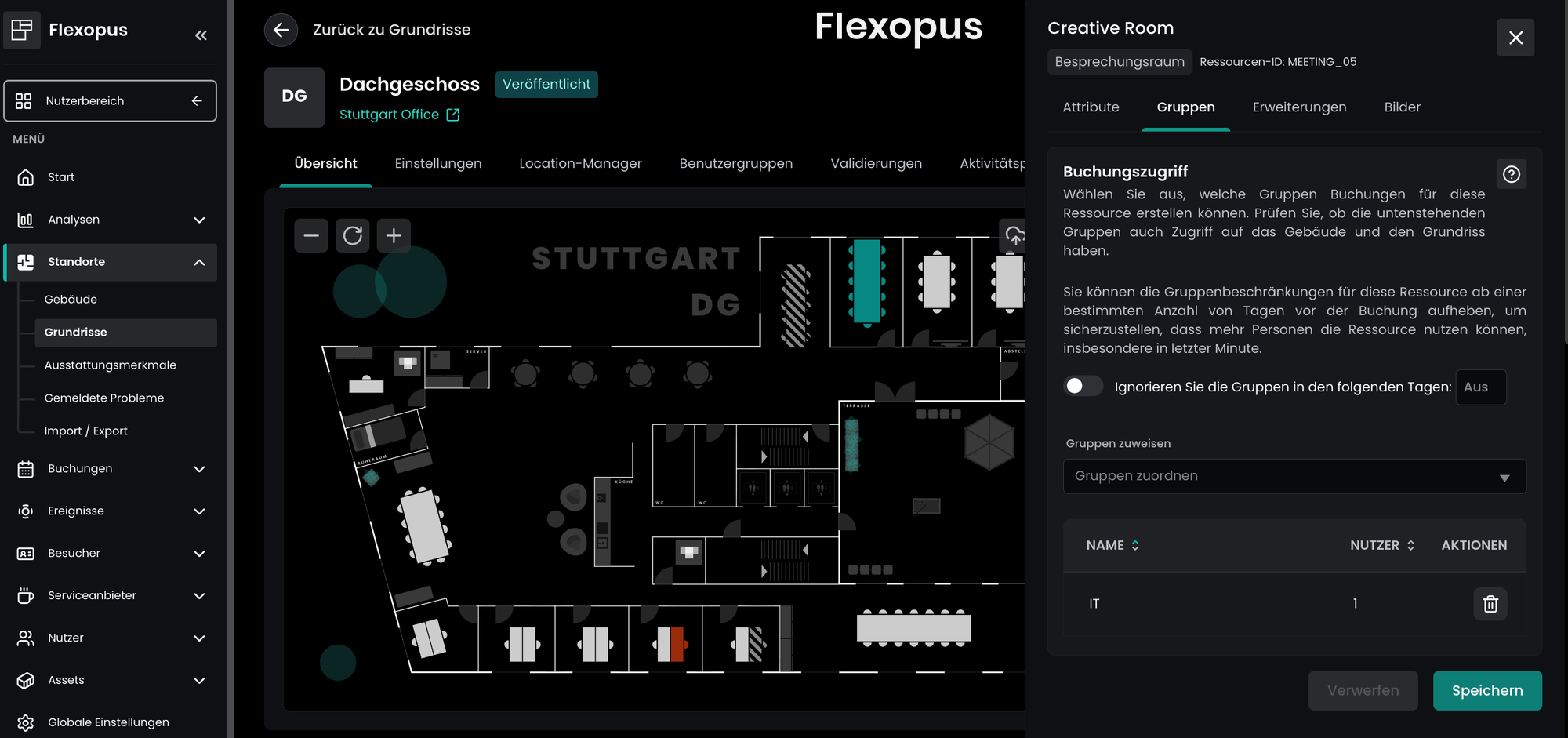
Task: Reset floor plan view rotation icon
Action: [x=353, y=235]
